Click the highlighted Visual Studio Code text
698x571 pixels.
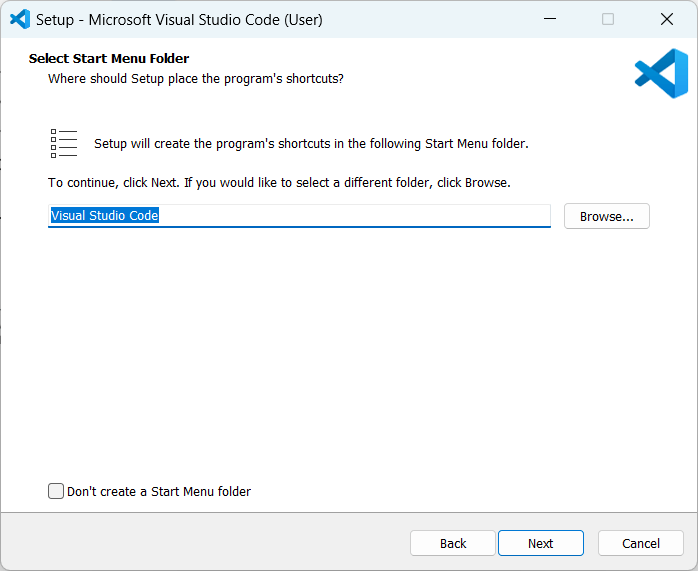pyautogui.click(x=105, y=215)
